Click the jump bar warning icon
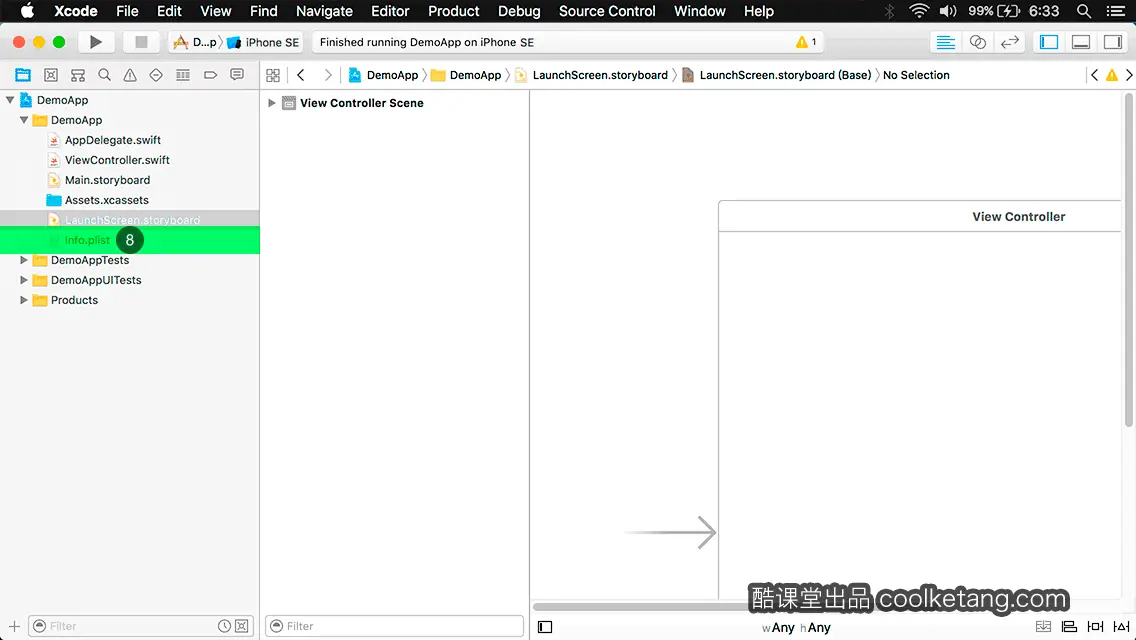1136x640 pixels. click(x=1111, y=75)
